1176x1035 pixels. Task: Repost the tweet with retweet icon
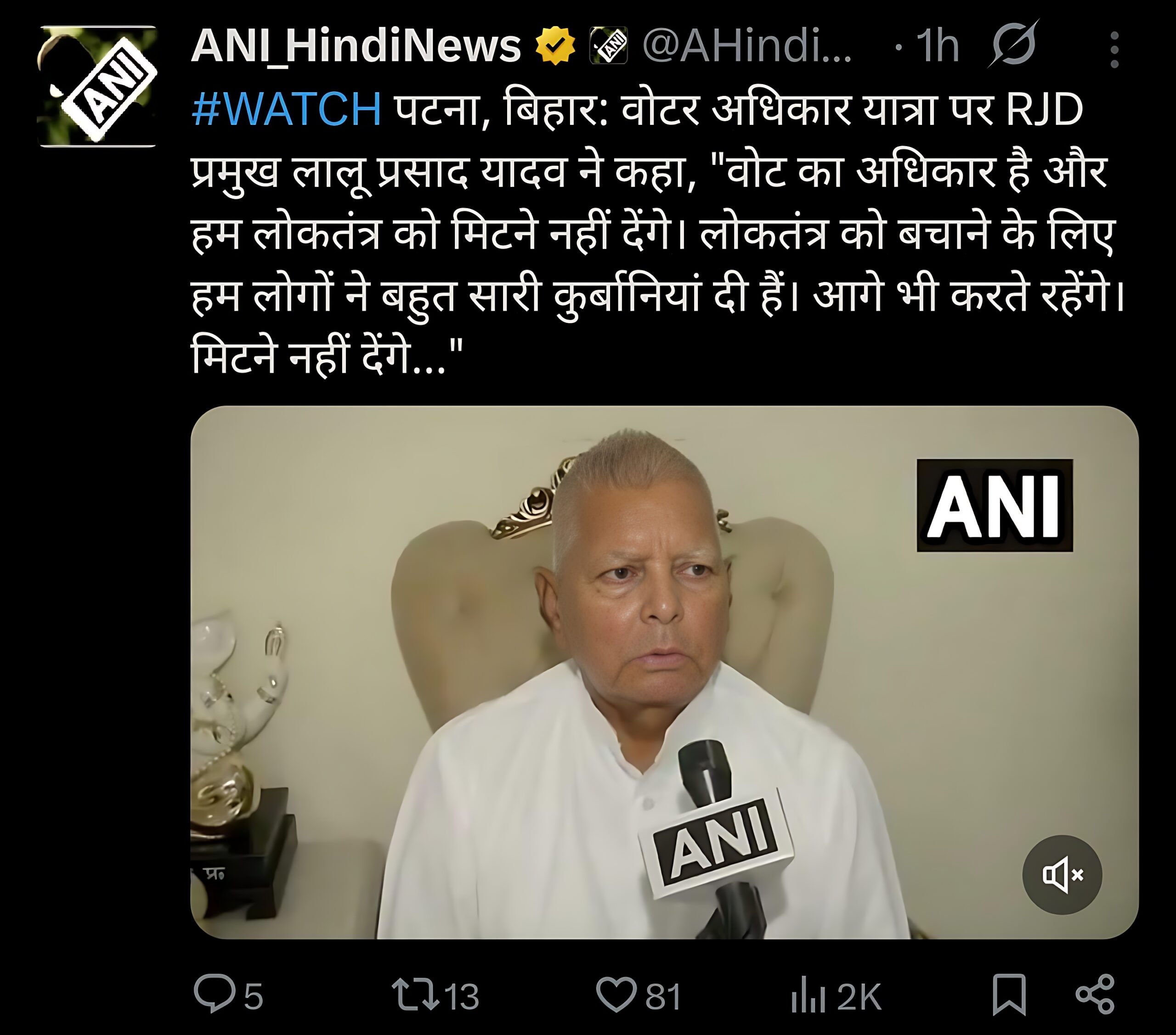tap(415, 996)
